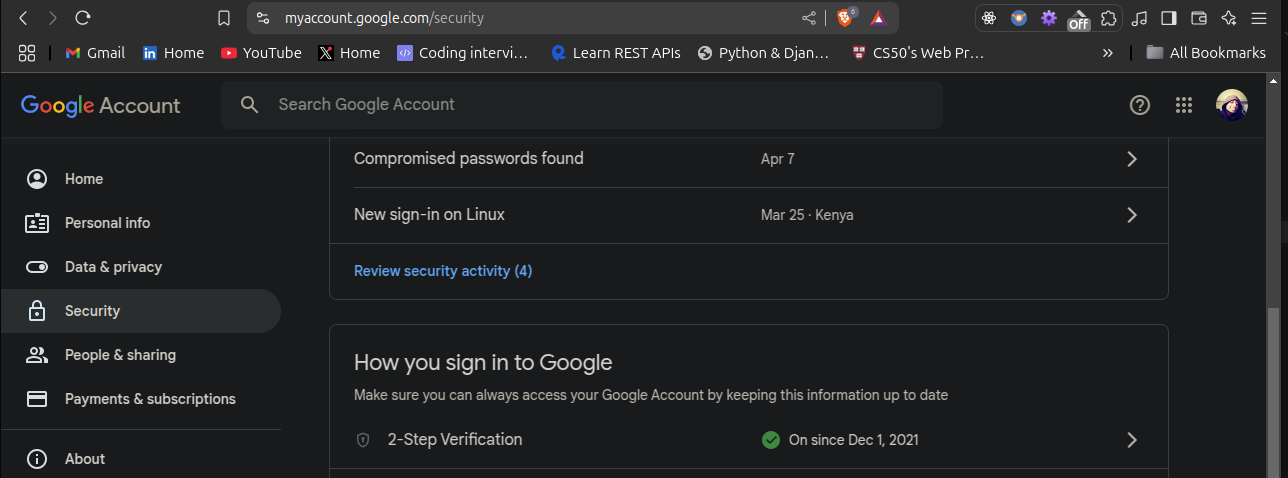The image size is (1288, 478).
Task: Click the Google Account logo
Action: coord(100,105)
